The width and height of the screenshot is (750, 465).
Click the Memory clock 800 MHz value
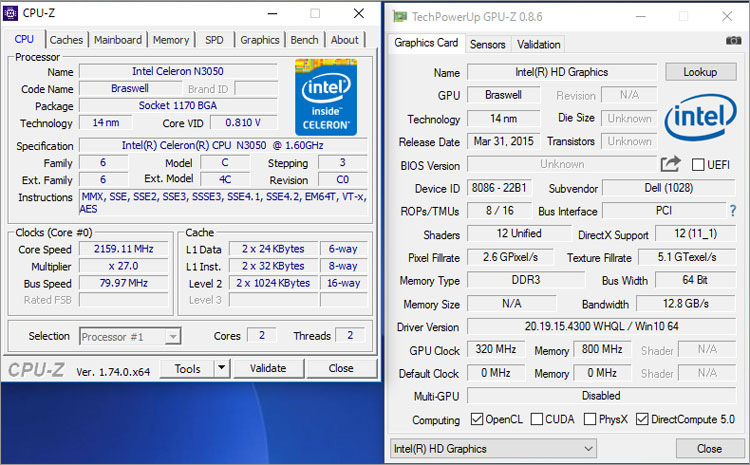[x=602, y=349]
